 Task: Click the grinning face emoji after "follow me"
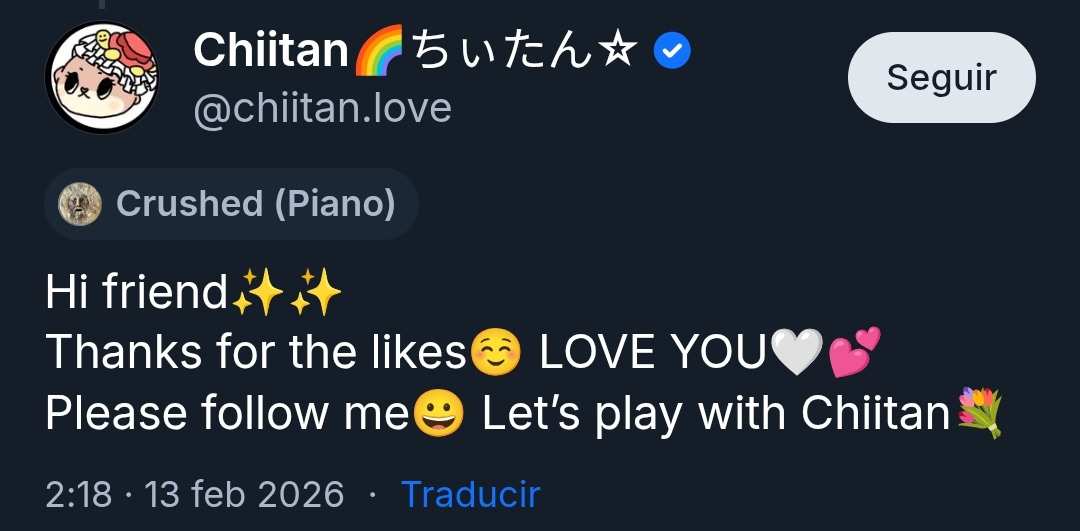tap(439, 414)
